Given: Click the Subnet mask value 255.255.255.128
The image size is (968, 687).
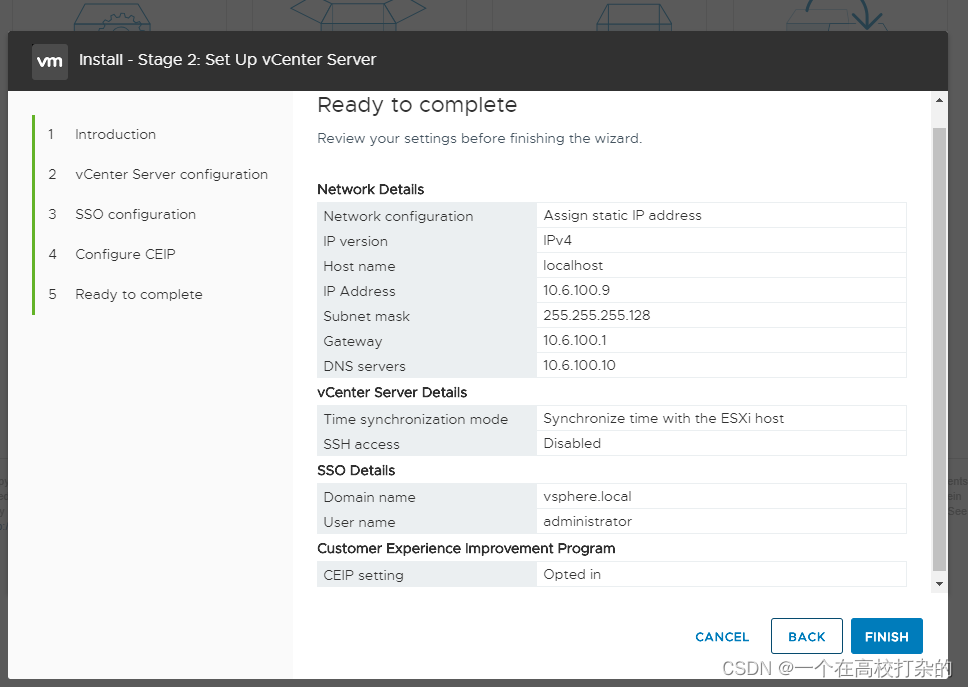Looking at the screenshot, I should 599,315.
